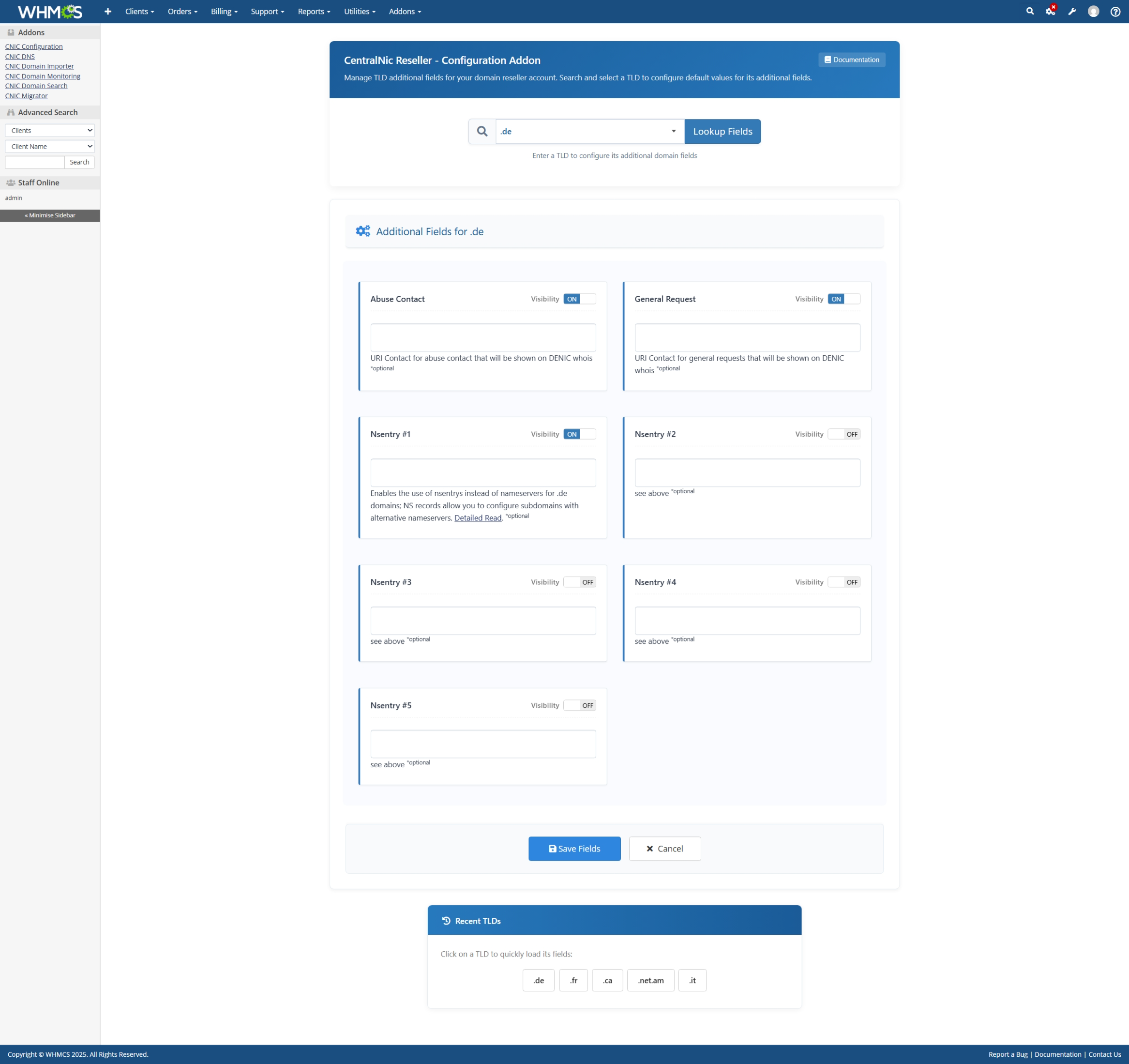This screenshot has width=1129, height=1064.
Task: Focus the sidebar advanced search text box
Action: pyautogui.click(x=35, y=163)
